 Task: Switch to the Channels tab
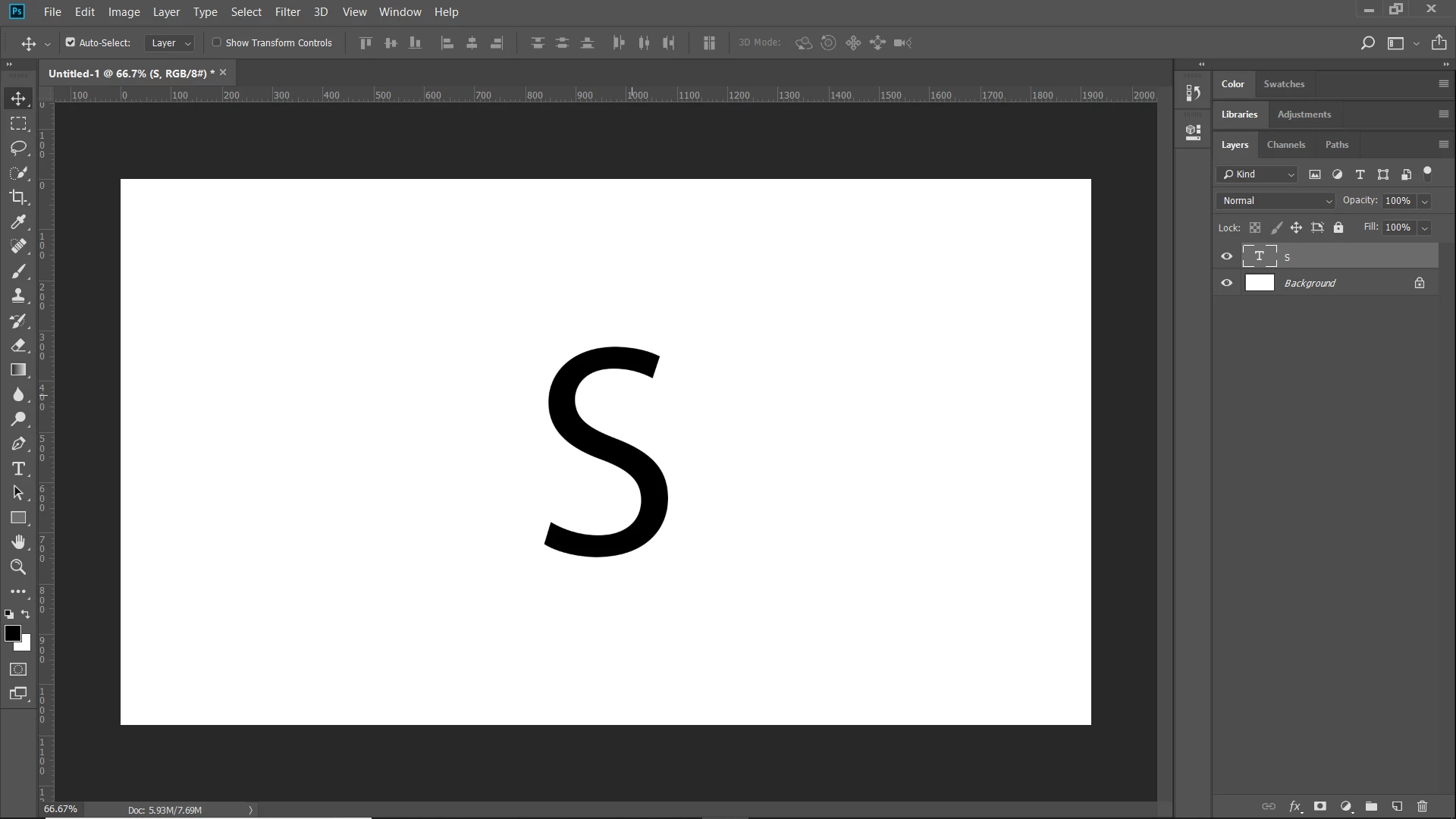click(1285, 145)
